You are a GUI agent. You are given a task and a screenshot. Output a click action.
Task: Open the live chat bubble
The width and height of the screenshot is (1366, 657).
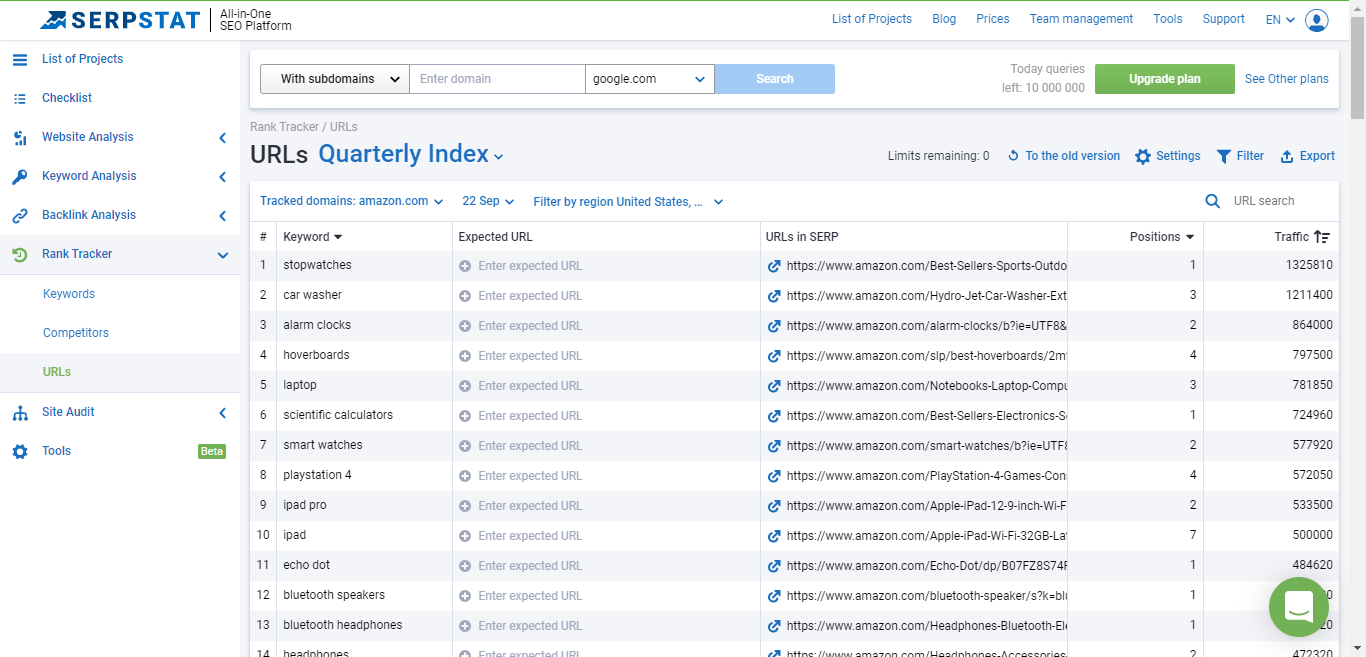pyautogui.click(x=1299, y=607)
